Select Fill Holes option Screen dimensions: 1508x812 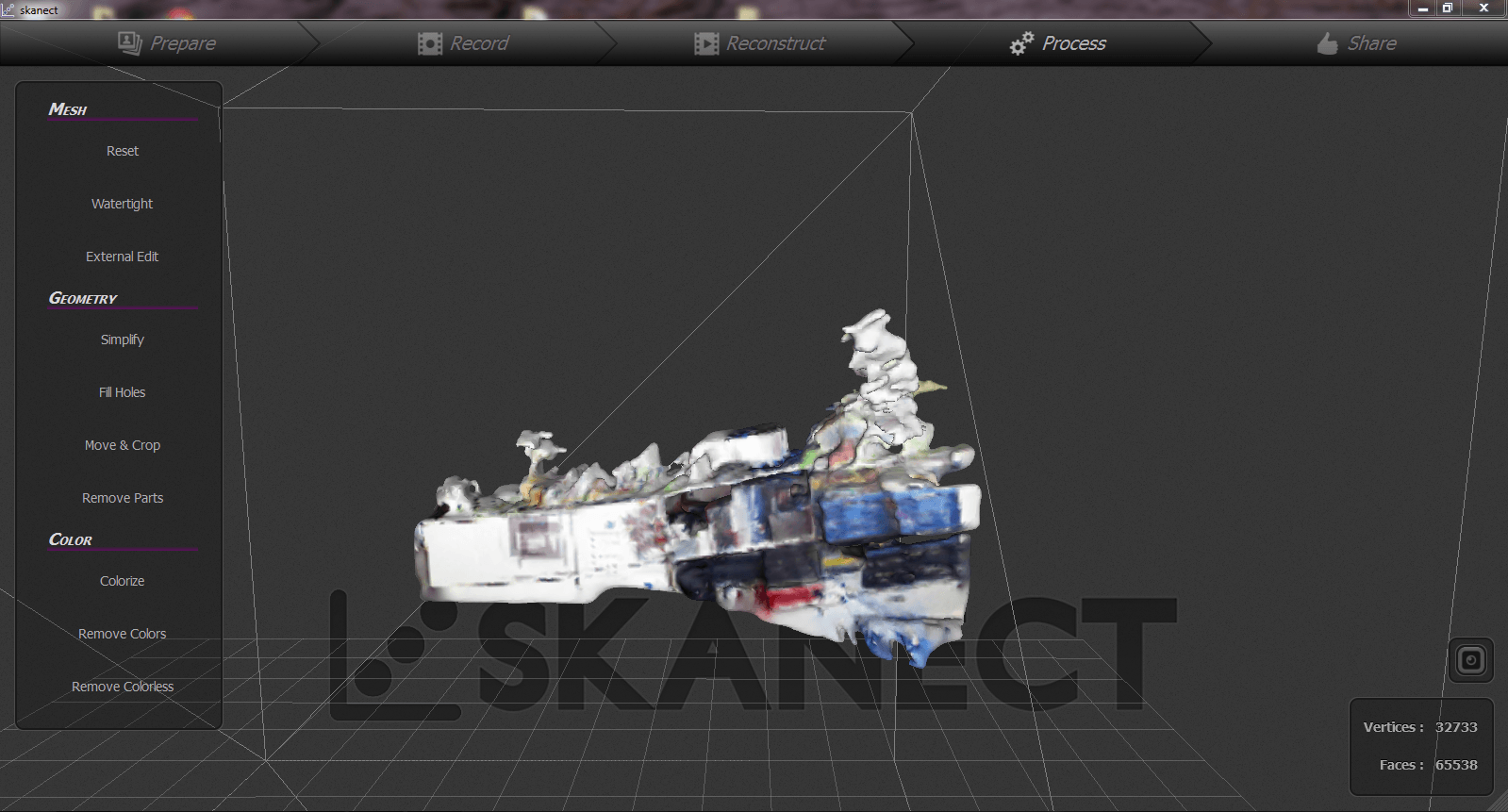(x=123, y=392)
